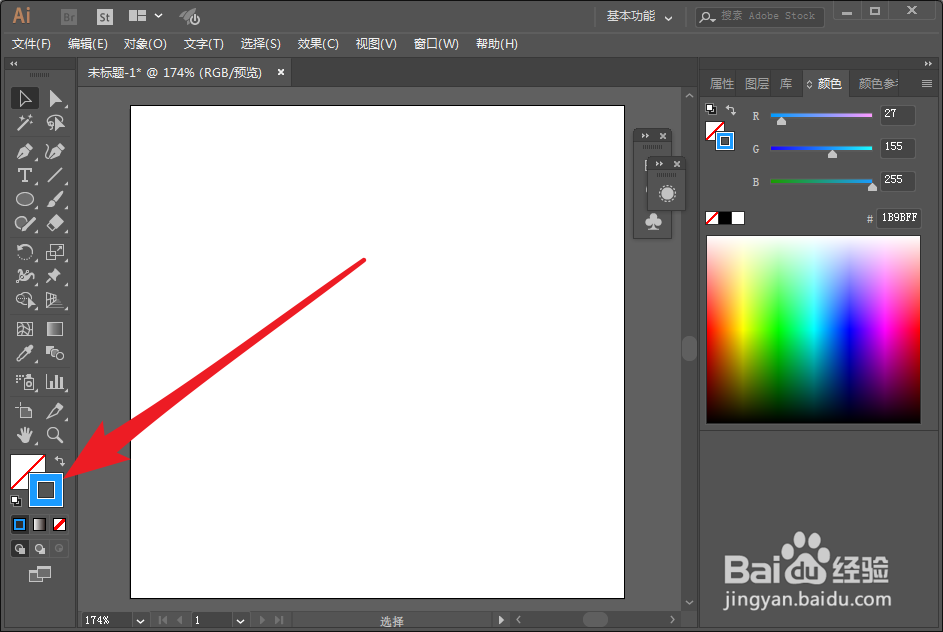Viewport: 943px width, 632px height.
Task: Select the Selection tool (black arrow)
Action: point(25,98)
